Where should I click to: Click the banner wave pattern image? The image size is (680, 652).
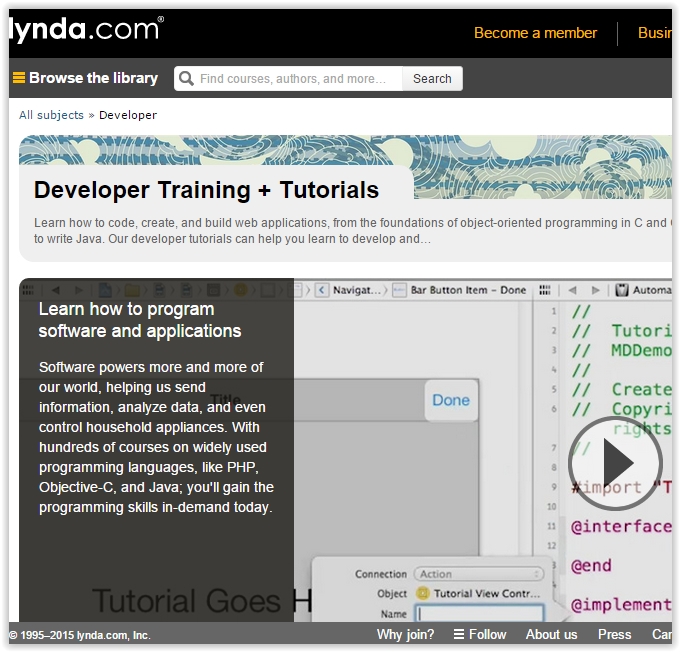pyautogui.click(x=542, y=167)
